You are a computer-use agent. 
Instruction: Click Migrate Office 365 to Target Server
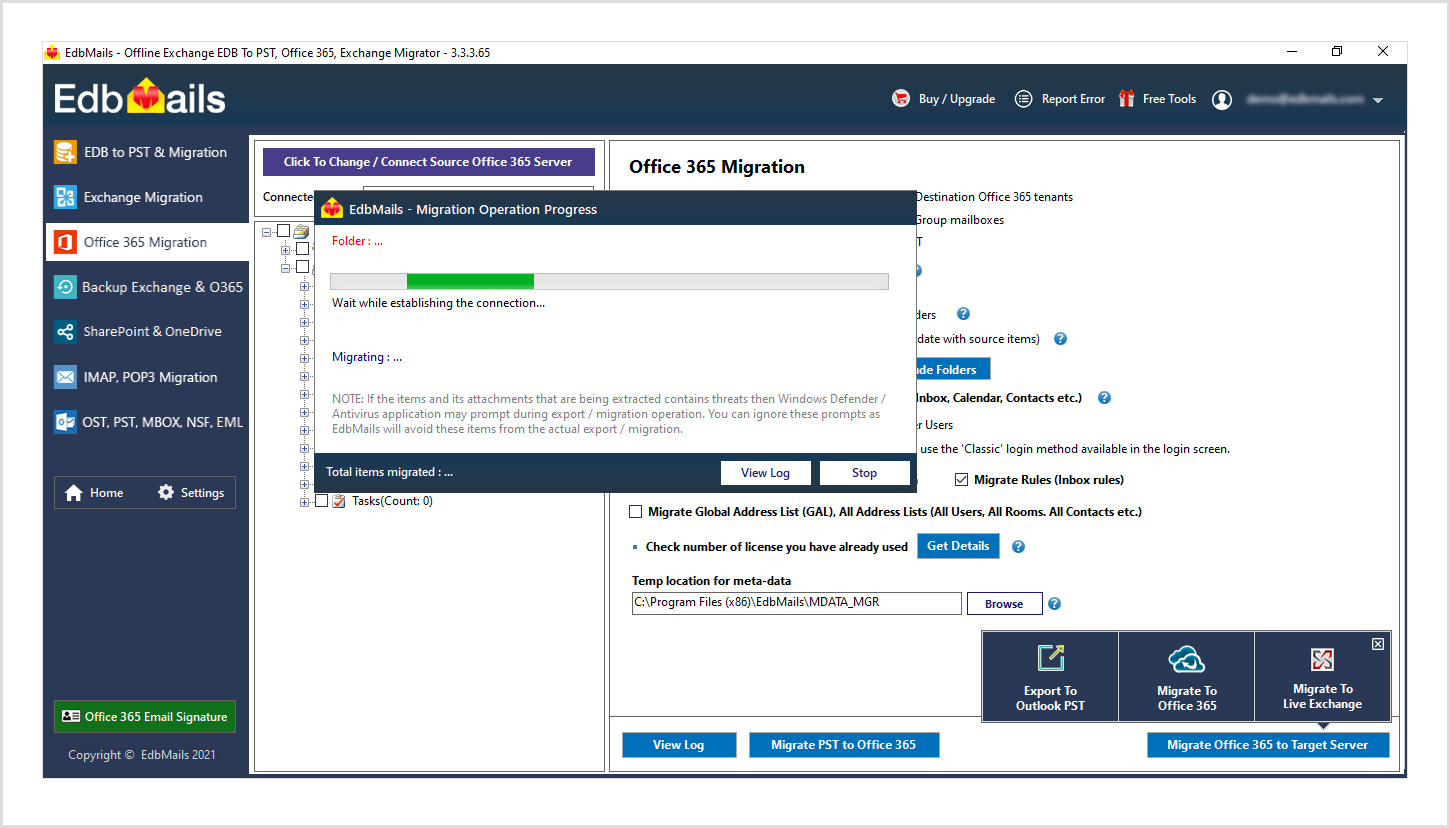coord(1268,745)
